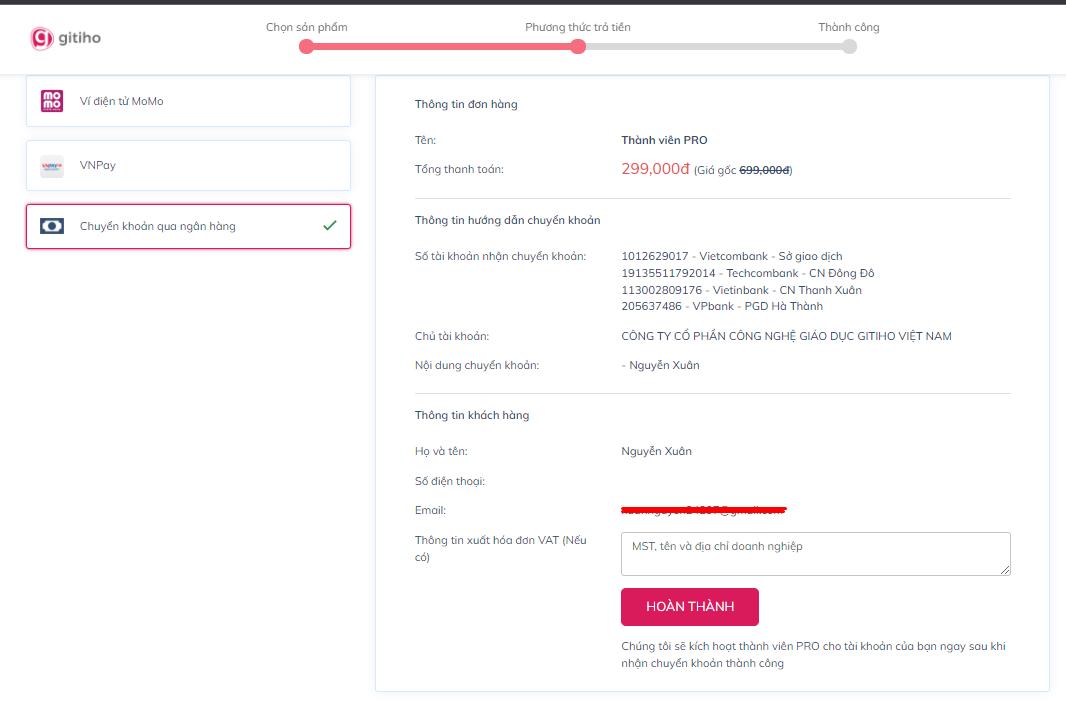
Task: Select VNPay payment method
Action: pos(188,166)
